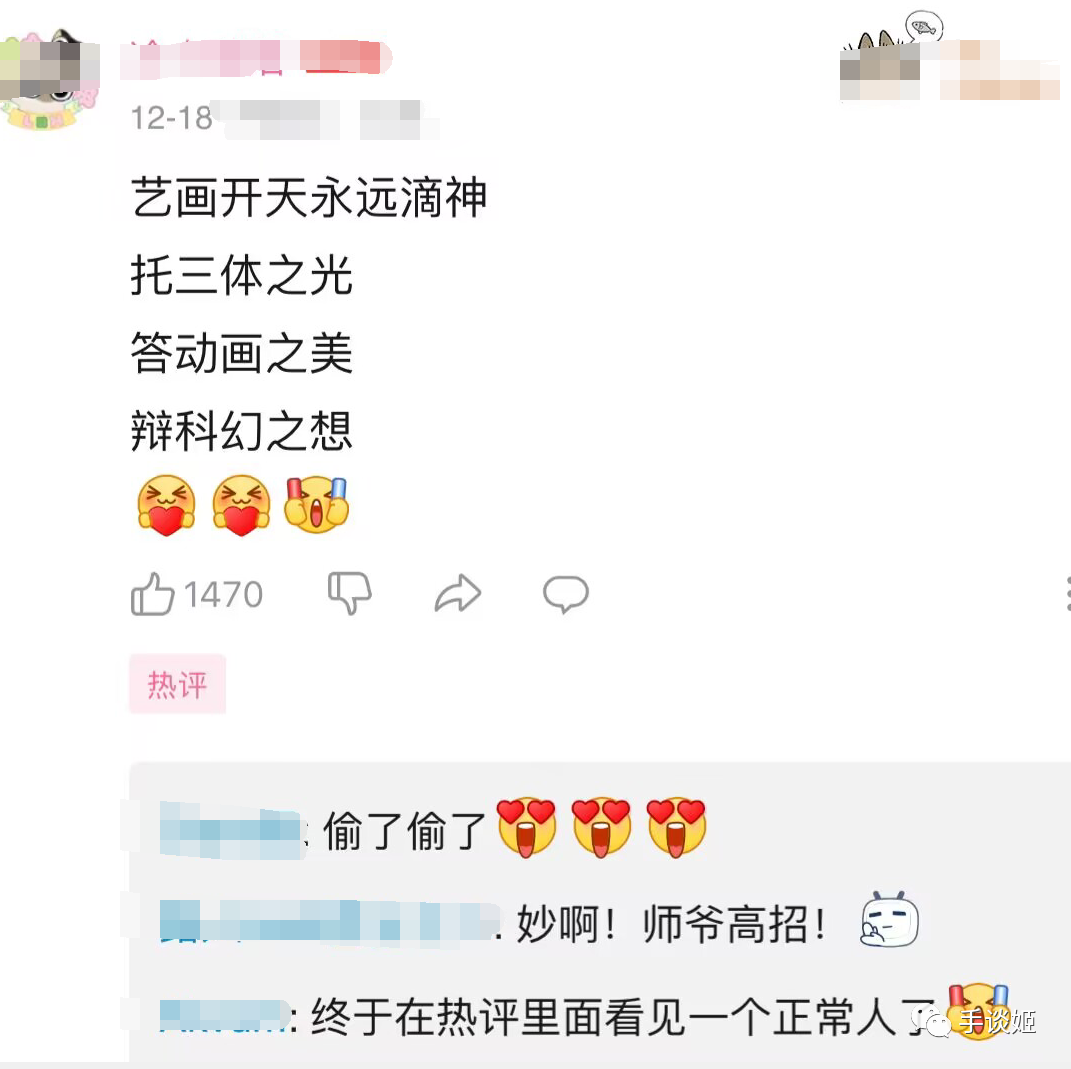Open the blurred pink commenter username
Screen dimensions: 1071x1069
tap(255, 57)
